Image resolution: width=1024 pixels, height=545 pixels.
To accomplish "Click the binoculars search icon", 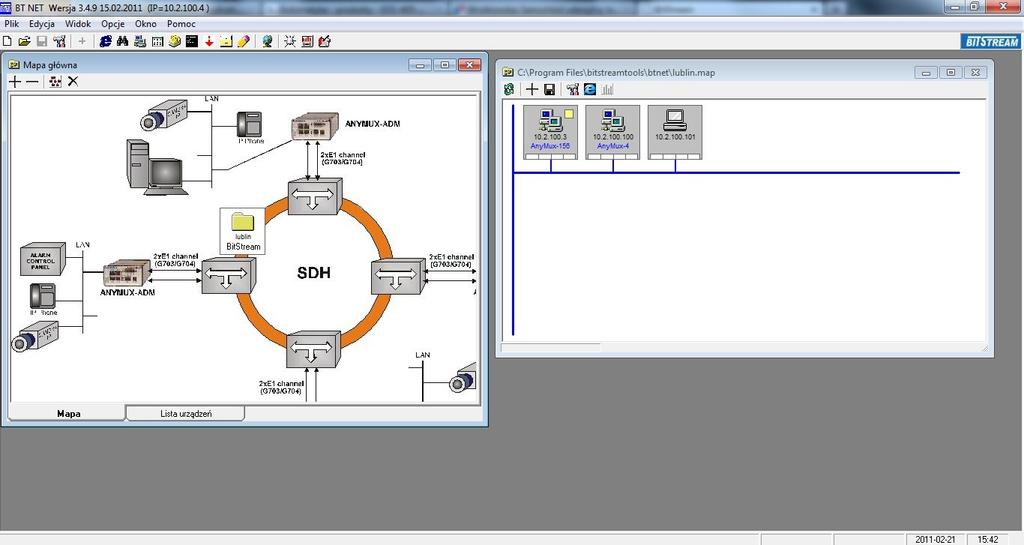I will click(x=123, y=41).
